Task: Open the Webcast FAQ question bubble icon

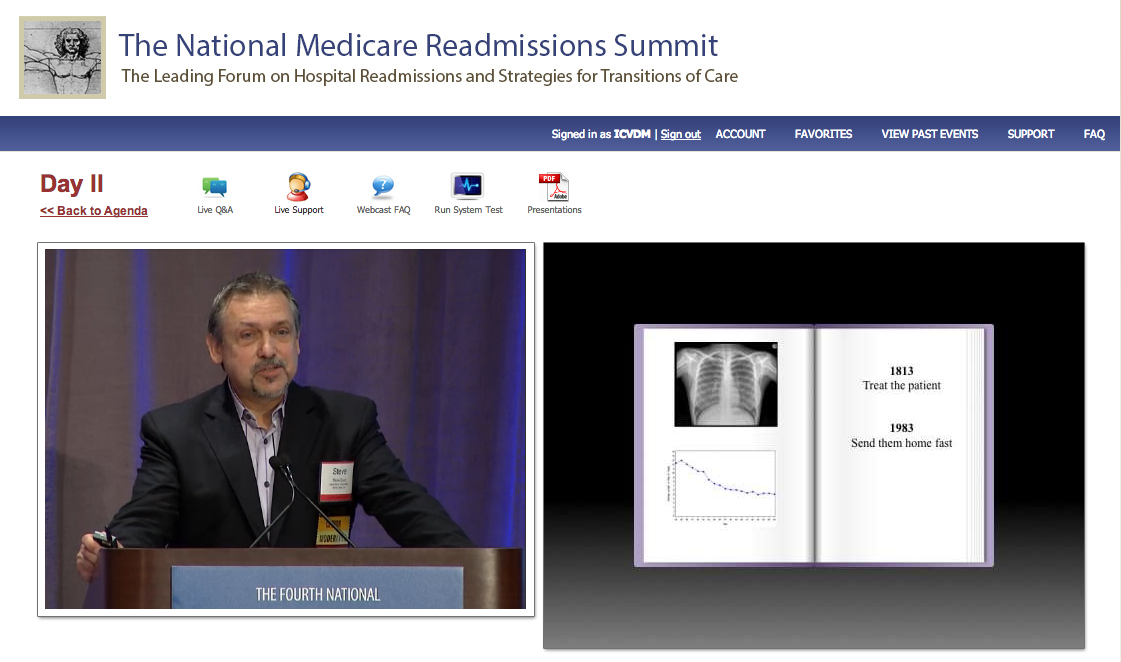Action: click(383, 187)
